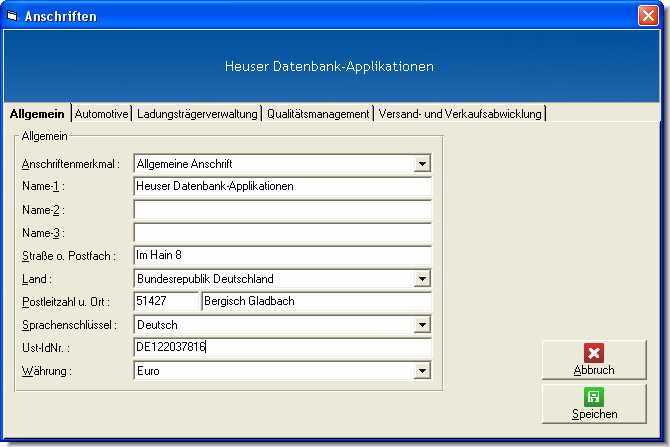Click the Heuser Datenbank-Applikationen banner heading

click(x=329, y=66)
